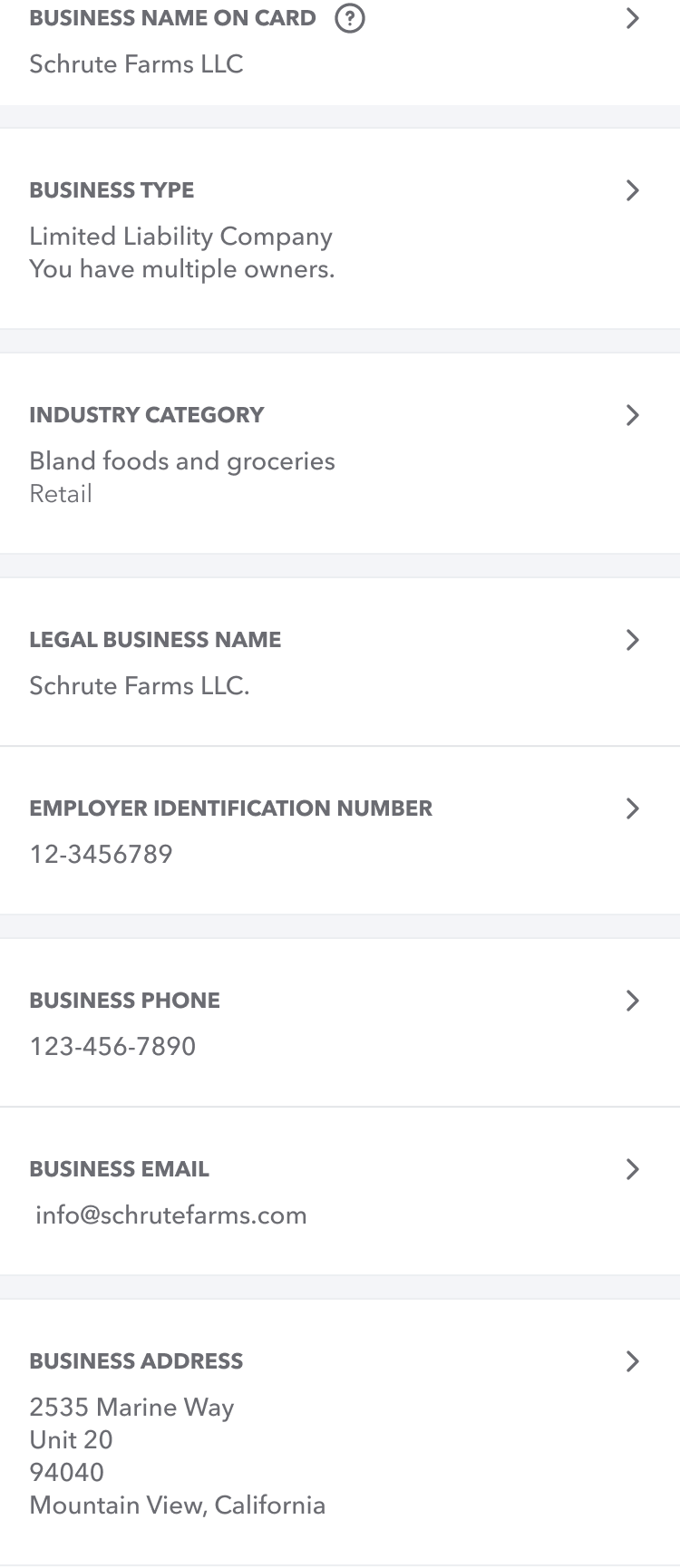This screenshot has height=1568, width=680.
Task: Tap the info@schrutefarms.com email
Action: pos(170,1215)
